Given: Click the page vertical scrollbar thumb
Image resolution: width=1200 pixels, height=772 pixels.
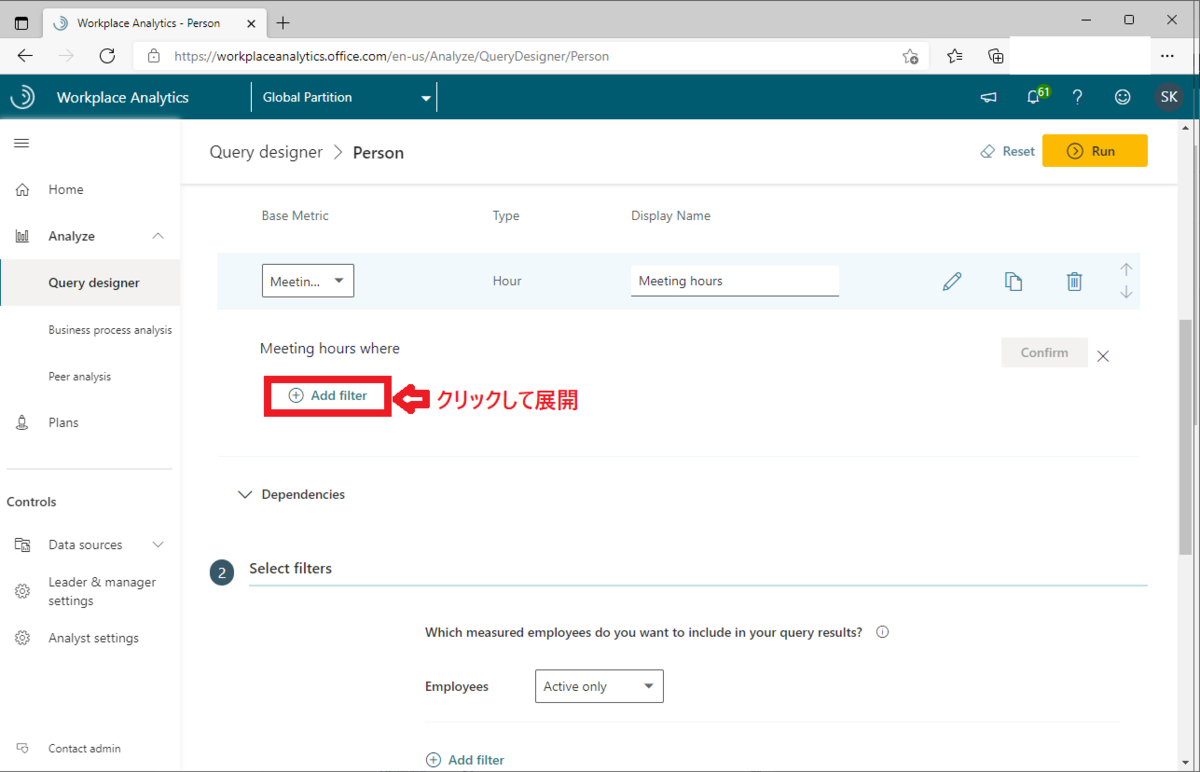Looking at the screenshot, I should coord(1186,437).
